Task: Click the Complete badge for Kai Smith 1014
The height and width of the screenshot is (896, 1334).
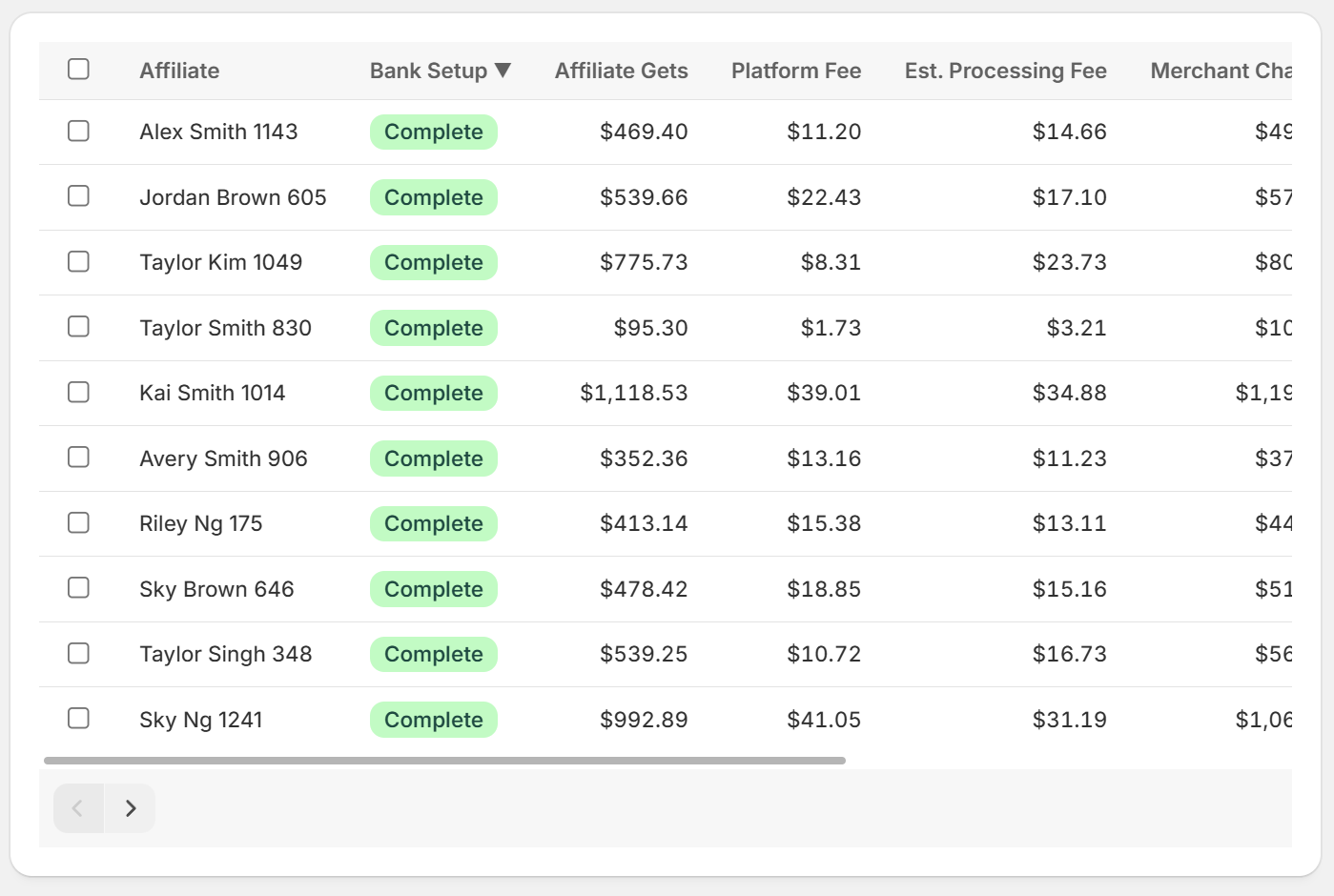Action: (433, 393)
